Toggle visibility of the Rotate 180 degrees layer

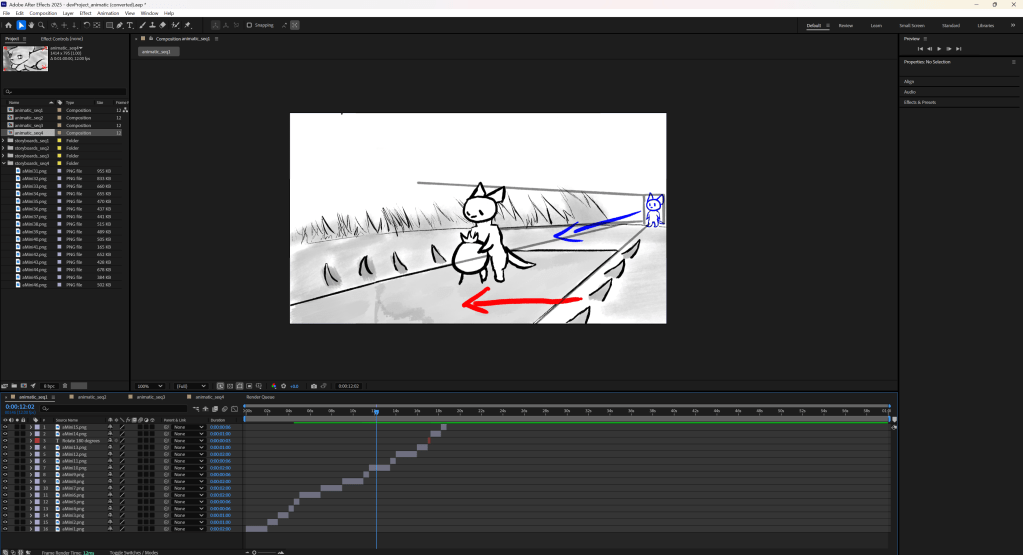coord(5,440)
